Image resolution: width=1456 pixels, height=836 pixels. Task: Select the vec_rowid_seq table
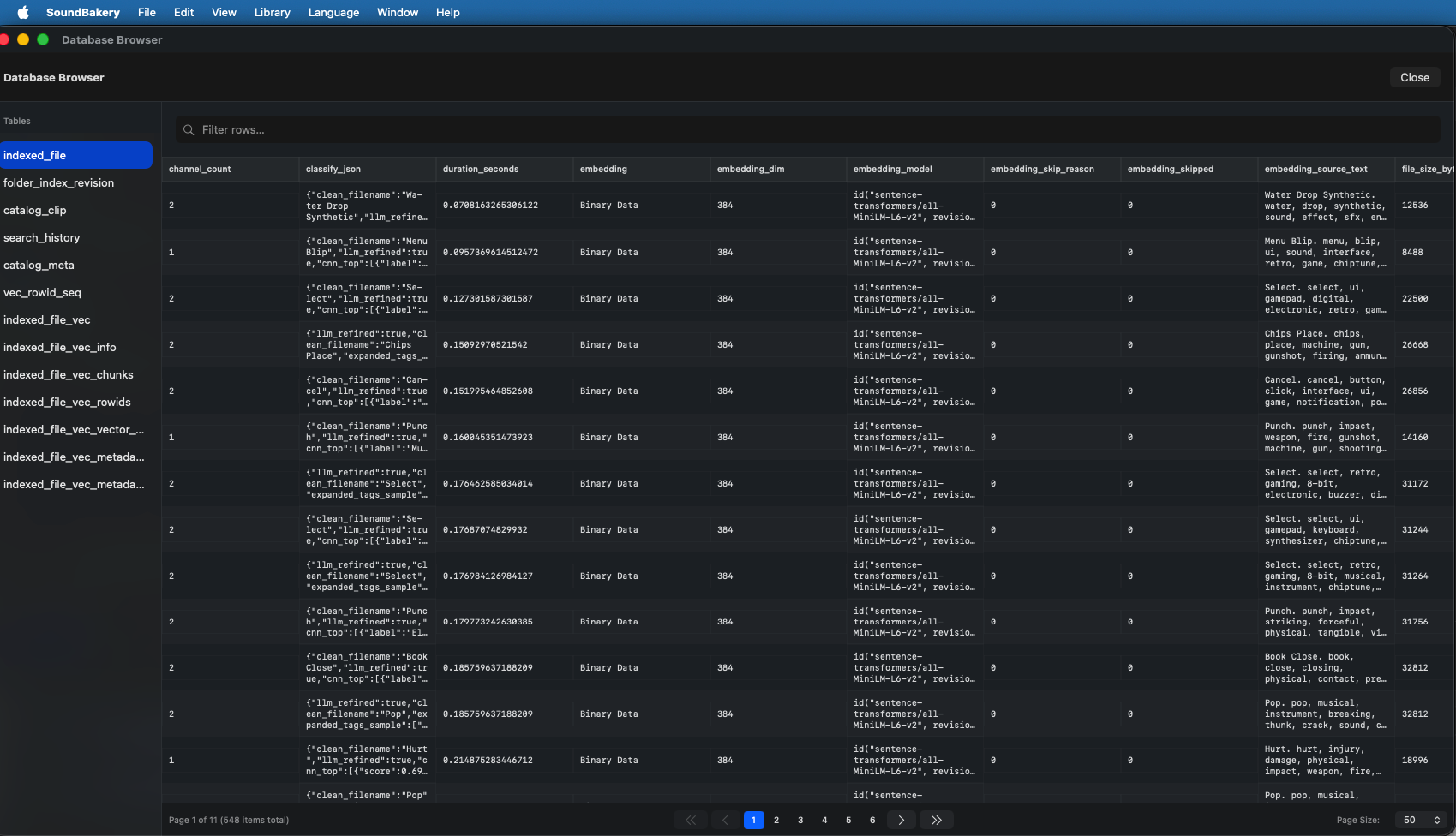pyautogui.click(x=76, y=292)
